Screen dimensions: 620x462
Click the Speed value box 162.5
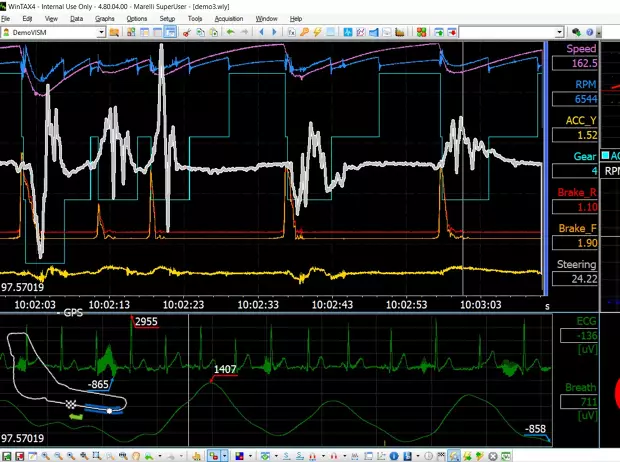pyautogui.click(x=575, y=63)
